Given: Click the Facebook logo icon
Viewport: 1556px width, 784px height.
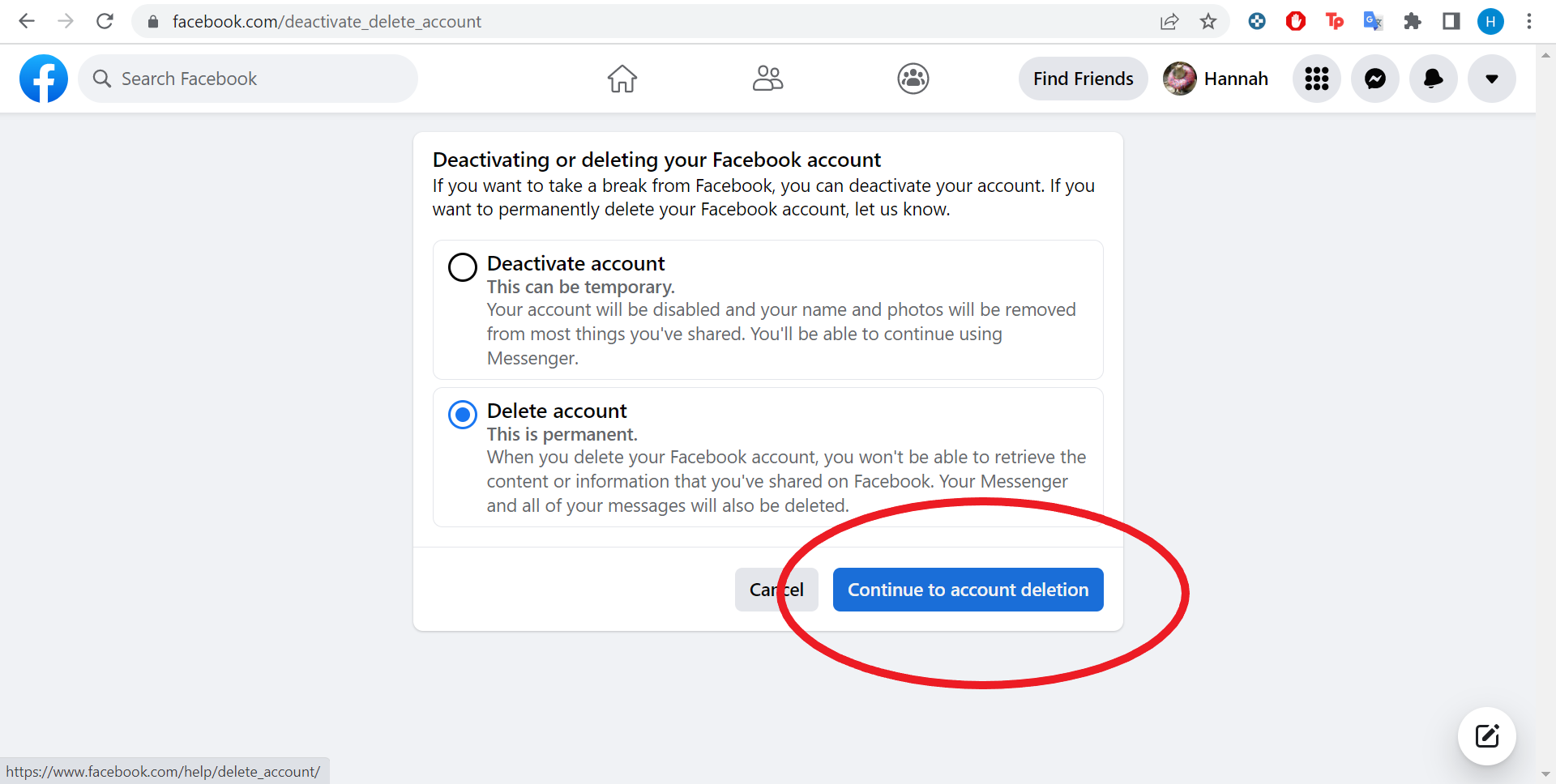Looking at the screenshot, I should point(44,79).
